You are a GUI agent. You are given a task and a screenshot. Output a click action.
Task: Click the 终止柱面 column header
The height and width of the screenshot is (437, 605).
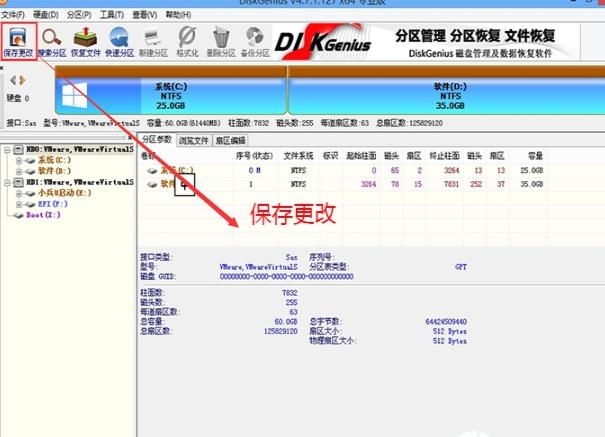(444, 156)
